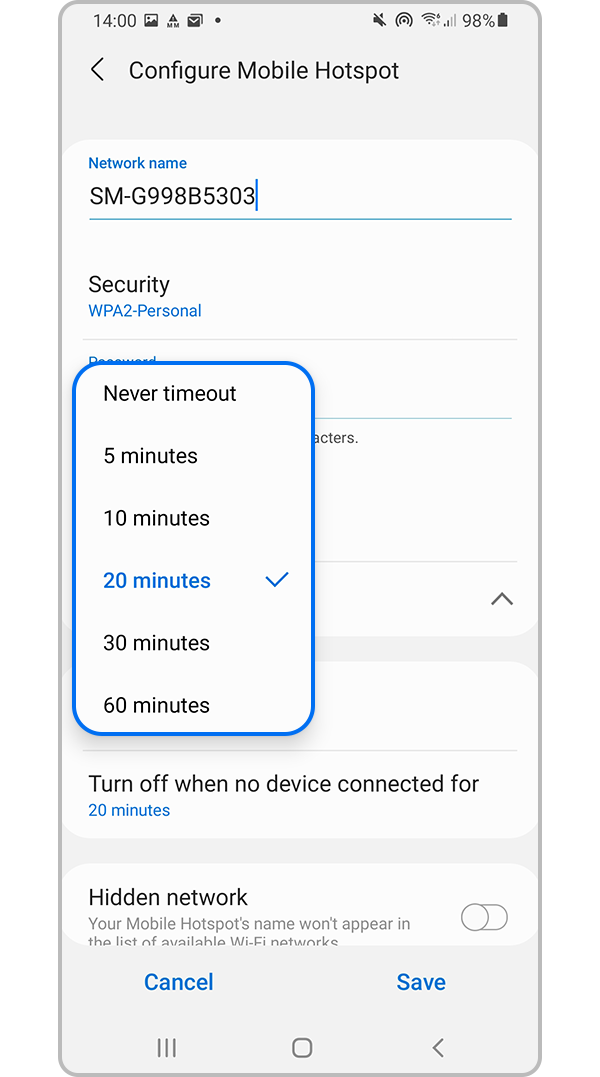The height and width of the screenshot is (1077, 600).
Task: Open Turn off when no device connected setting
Action: click(x=299, y=795)
